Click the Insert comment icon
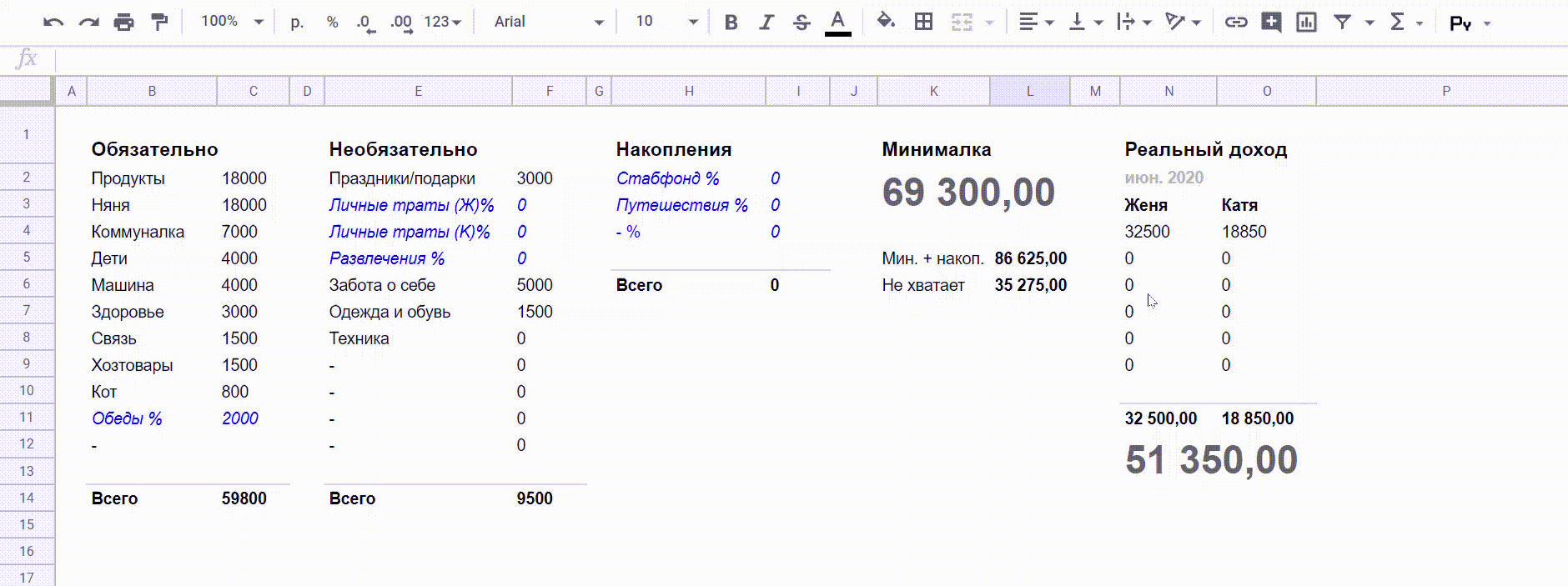This screenshot has height=586, width=1568. click(1271, 23)
